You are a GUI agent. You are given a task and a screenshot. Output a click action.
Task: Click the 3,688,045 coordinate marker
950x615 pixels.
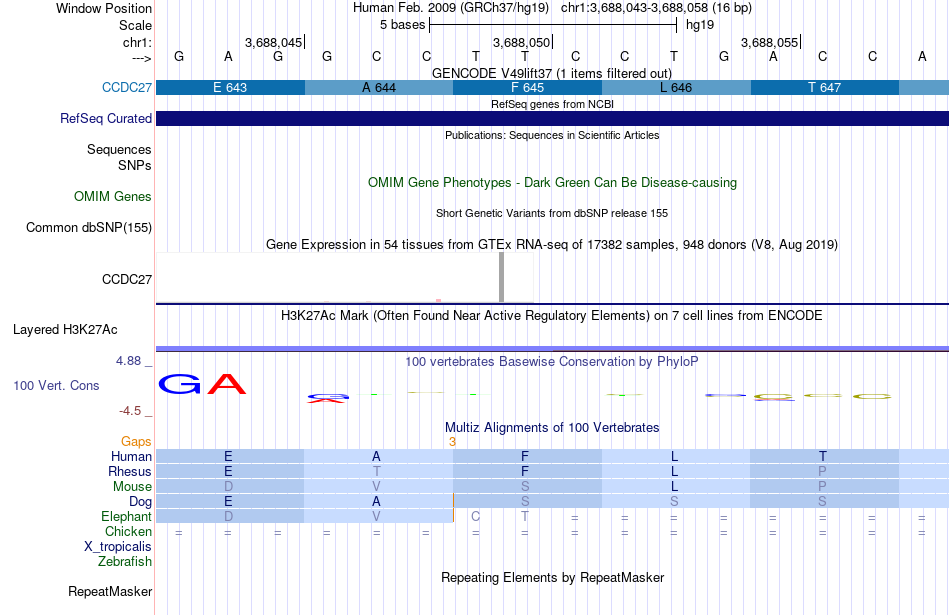click(273, 42)
